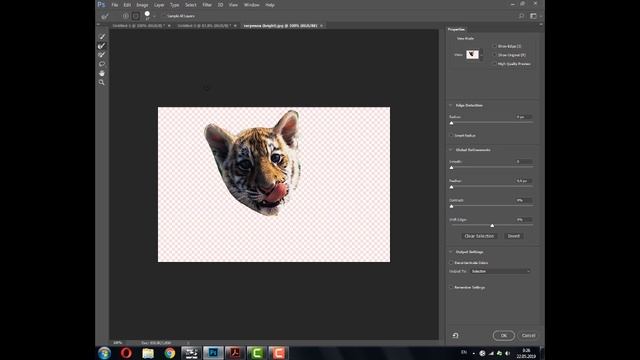This screenshot has height=360, width=640.
Task: Open the Window menu
Action: click(x=251, y=5)
